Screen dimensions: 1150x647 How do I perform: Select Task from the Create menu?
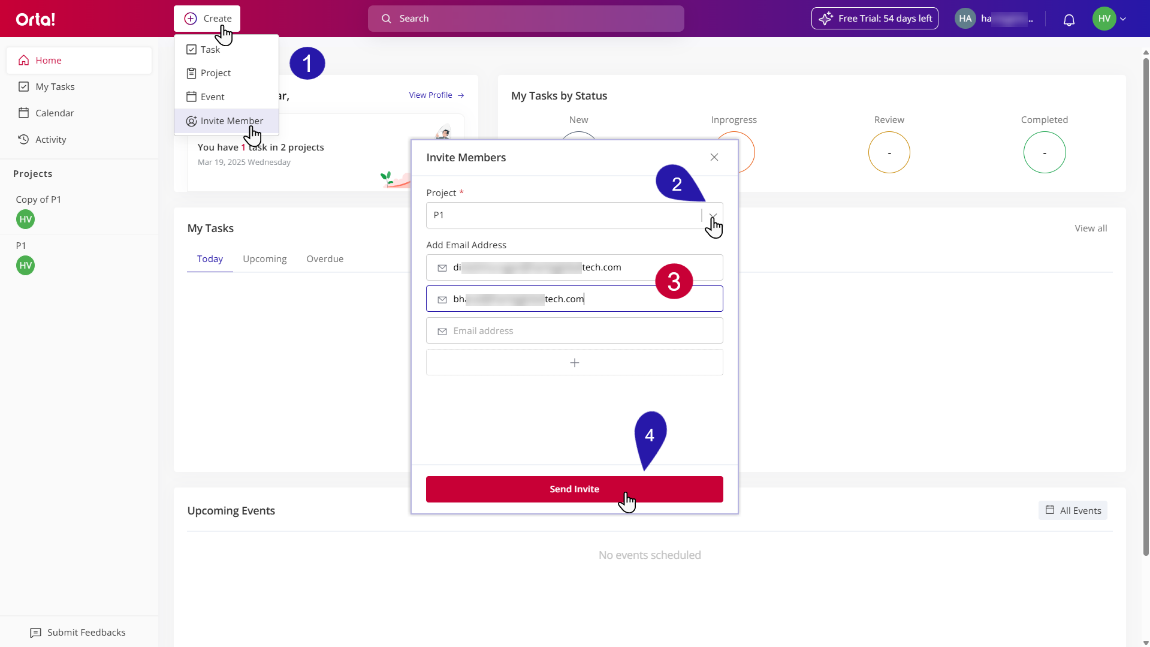210,49
